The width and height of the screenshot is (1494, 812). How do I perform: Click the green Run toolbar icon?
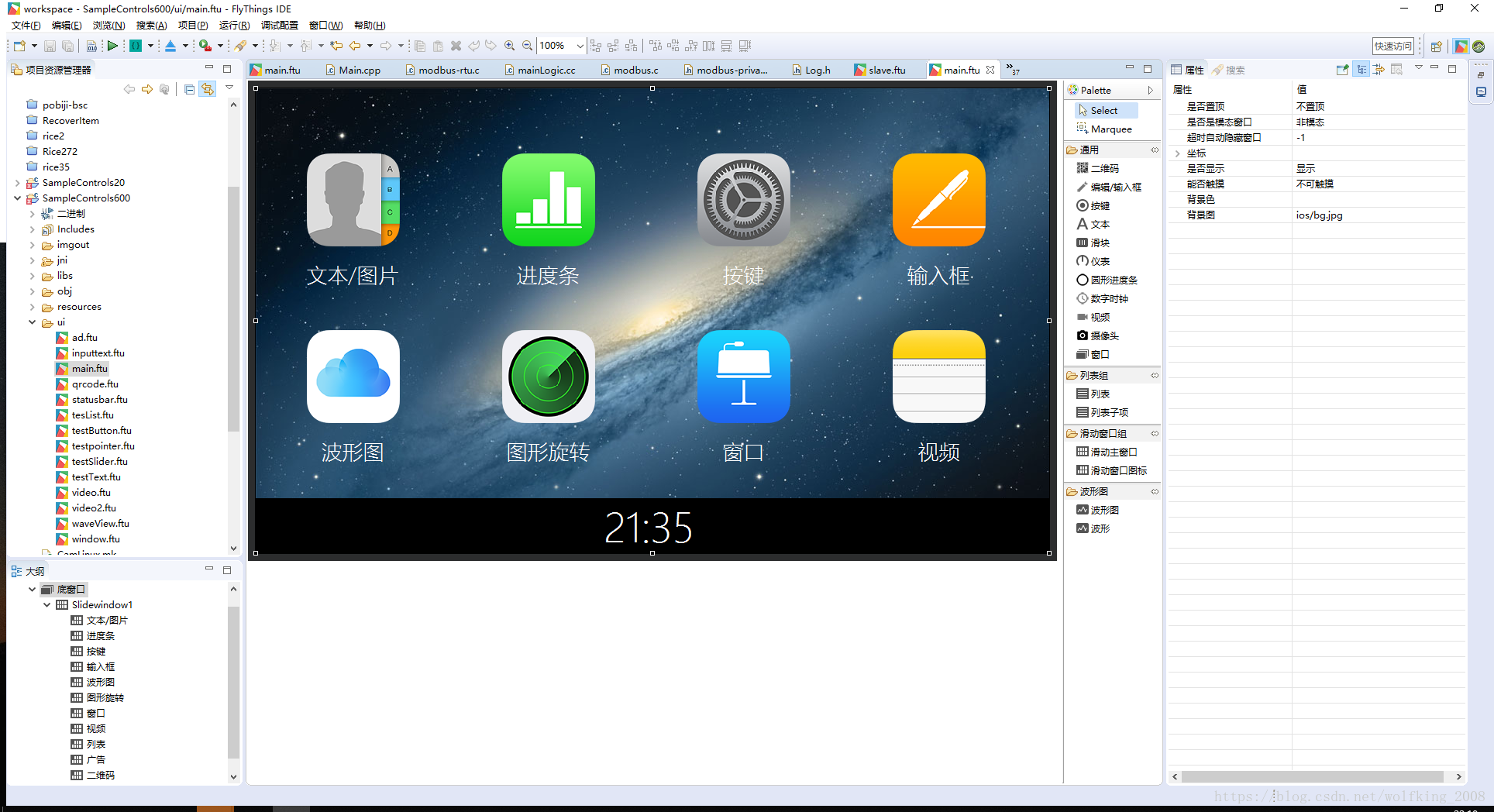(112, 46)
